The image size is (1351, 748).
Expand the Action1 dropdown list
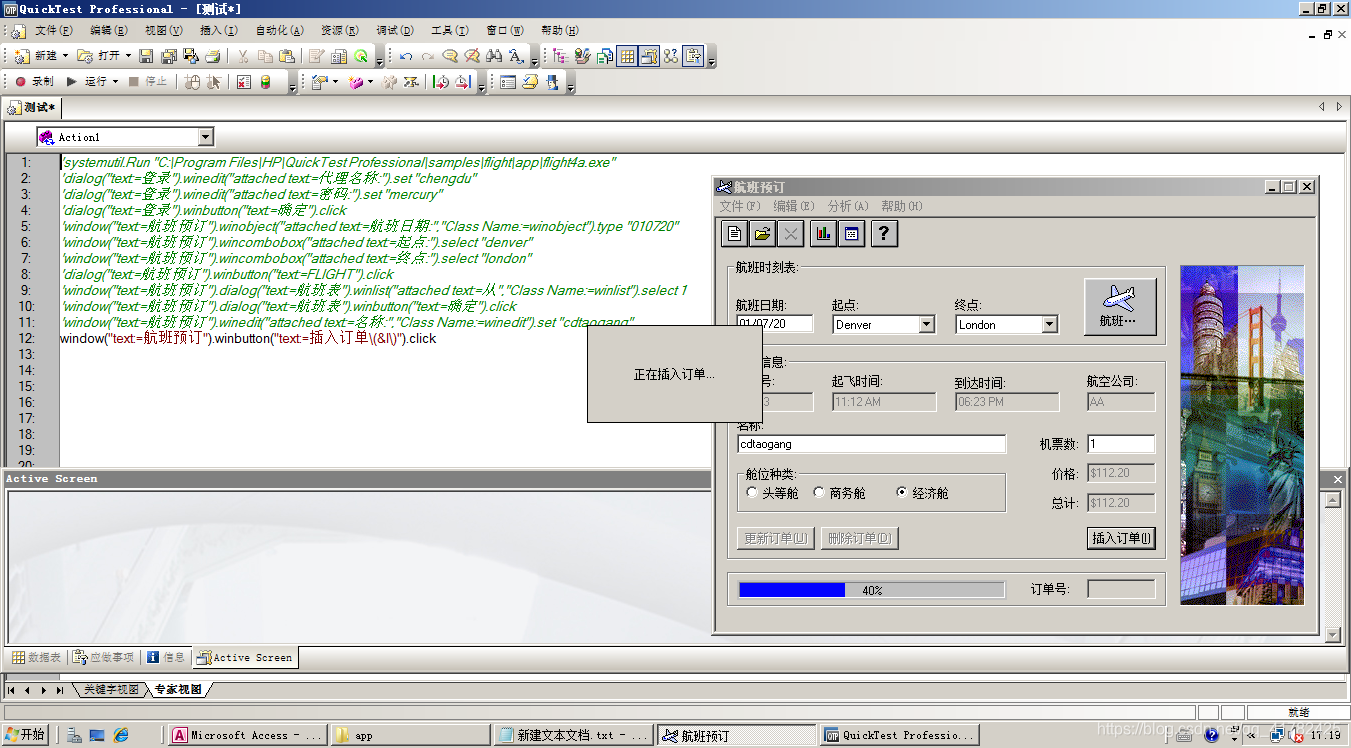pyautogui.click(x=205, y=137)
